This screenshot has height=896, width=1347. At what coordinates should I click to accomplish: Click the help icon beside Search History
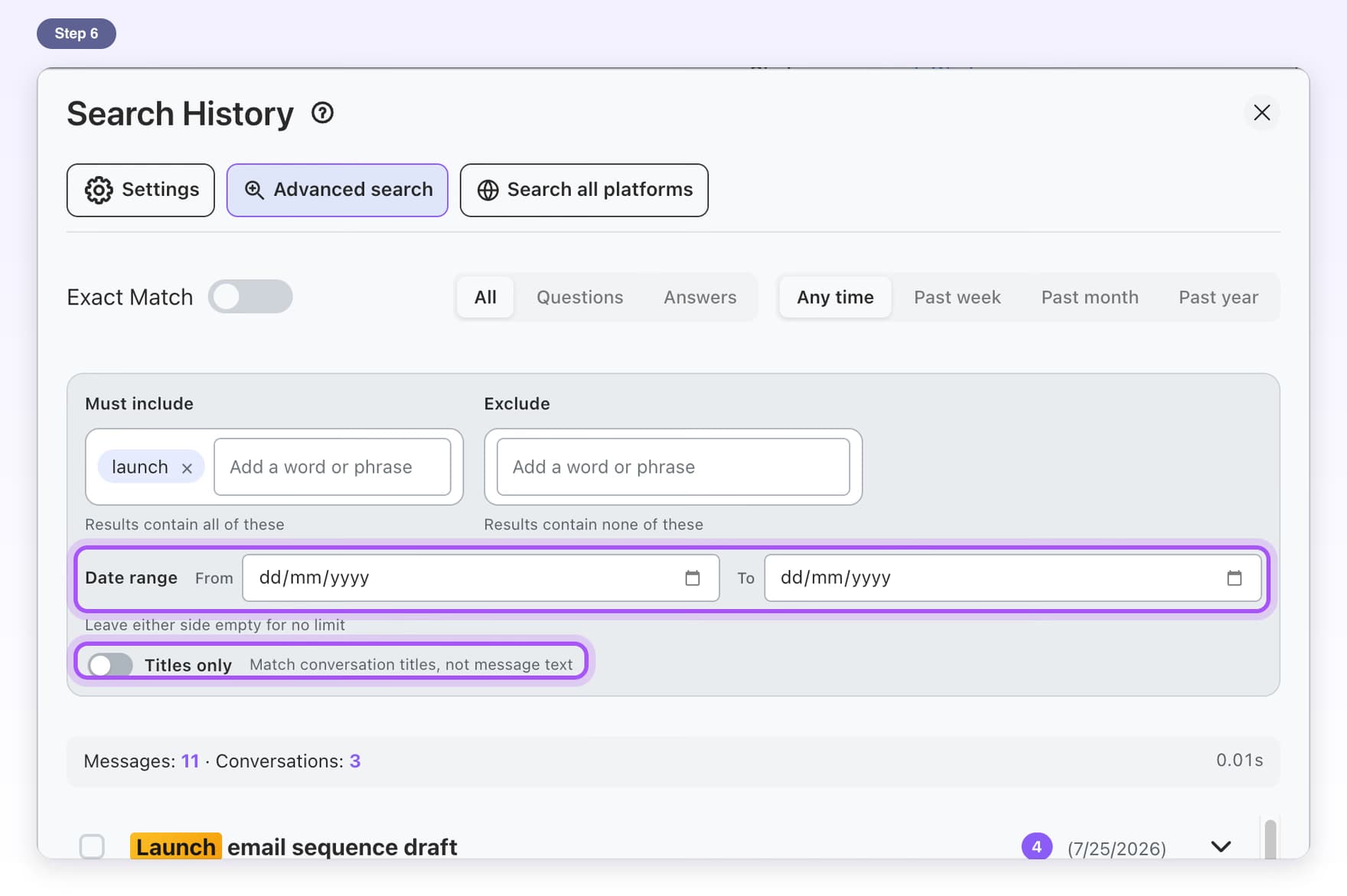point(322,113)
